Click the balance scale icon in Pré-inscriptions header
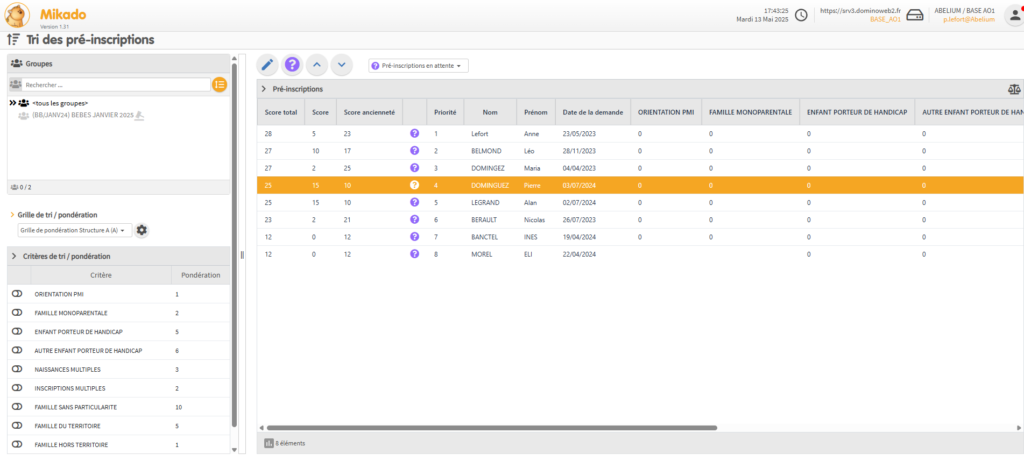This screenshot has height=461, width=1024. point(1014,89)
